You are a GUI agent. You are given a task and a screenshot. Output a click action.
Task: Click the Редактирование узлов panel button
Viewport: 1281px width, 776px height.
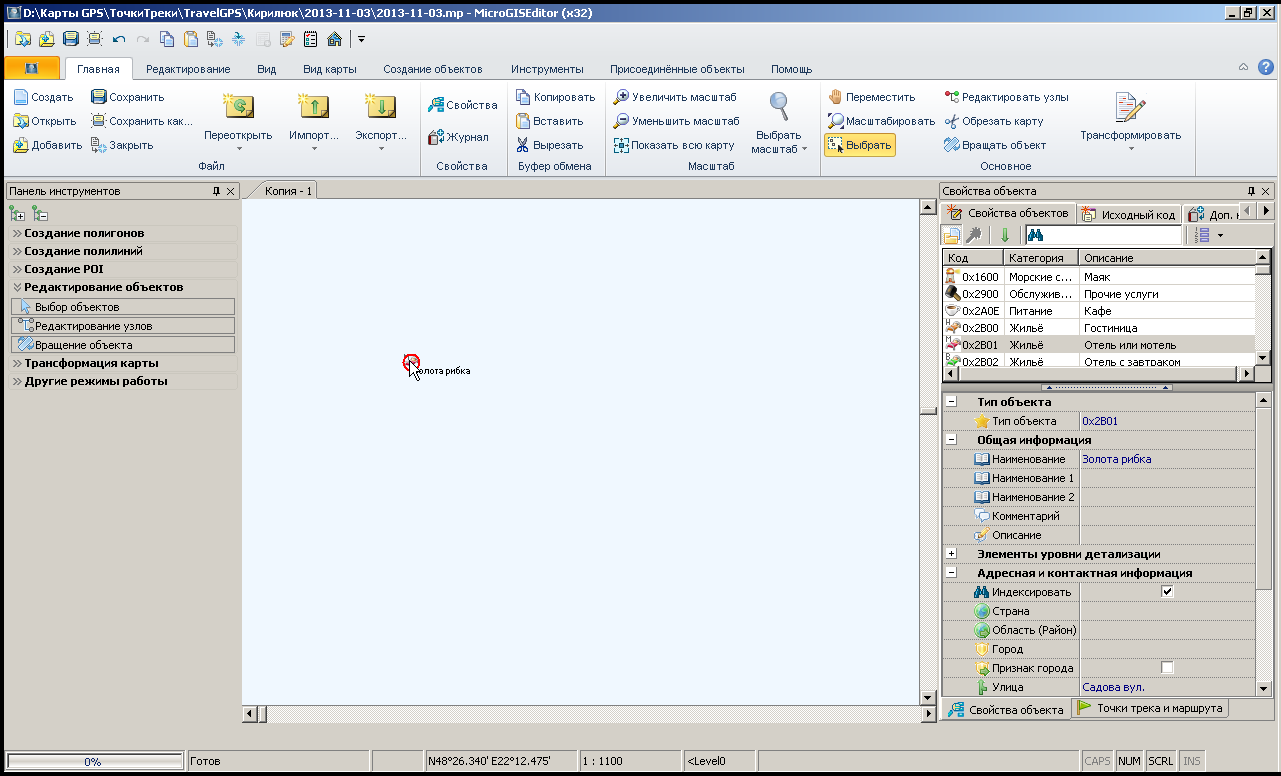[x=123, y=326]
